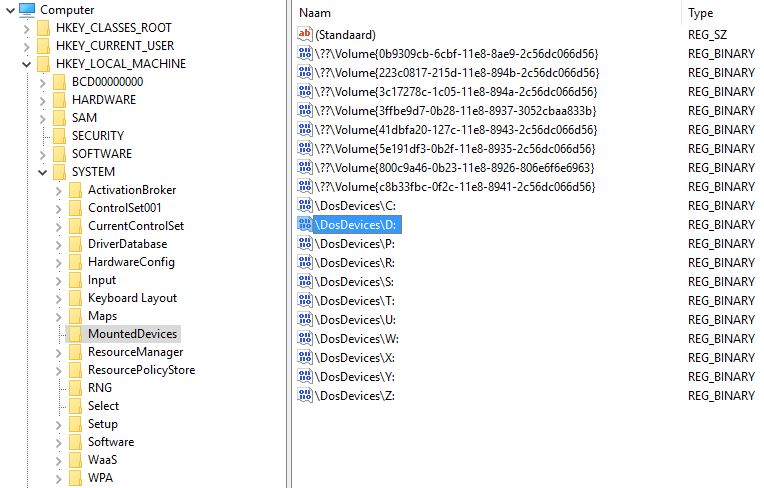Viewport: 764px width, 488px height.
Task: Expand the HARDWARE key
Action: [43, 100]
